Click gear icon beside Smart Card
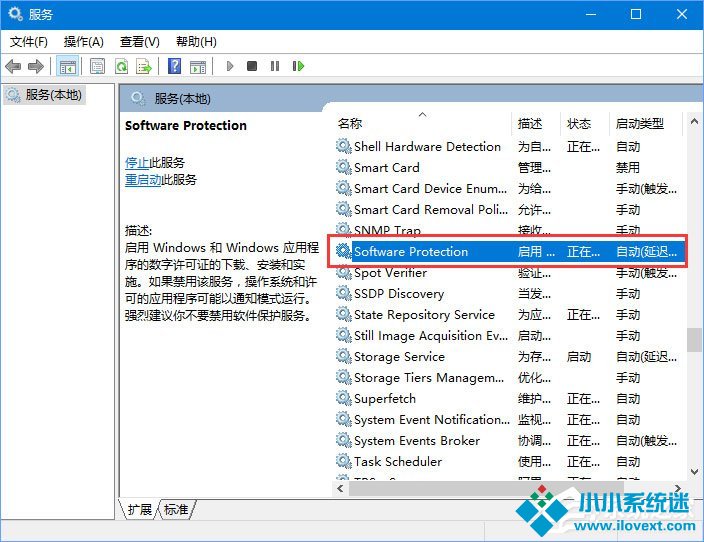 coord(343,167)
